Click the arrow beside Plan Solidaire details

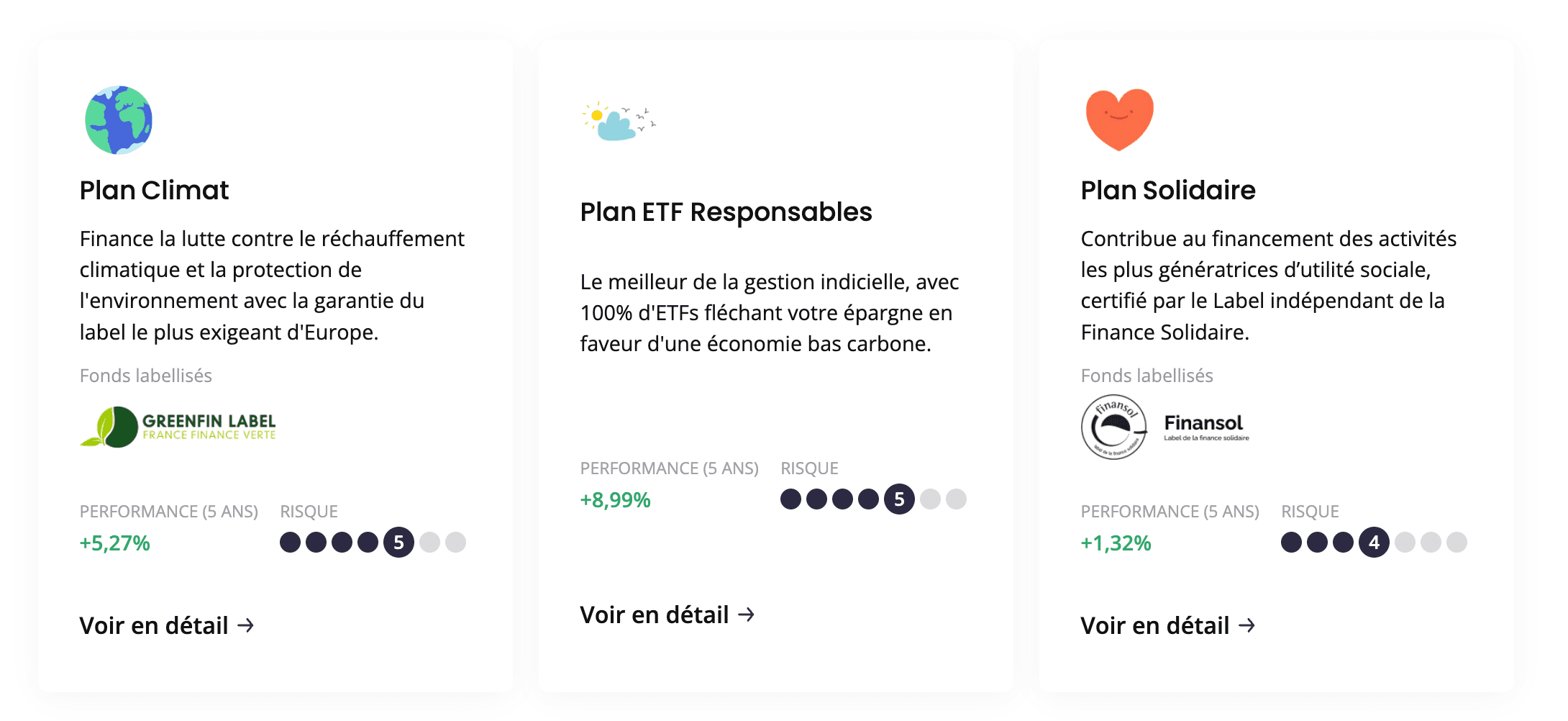(x=1247, y=625)
